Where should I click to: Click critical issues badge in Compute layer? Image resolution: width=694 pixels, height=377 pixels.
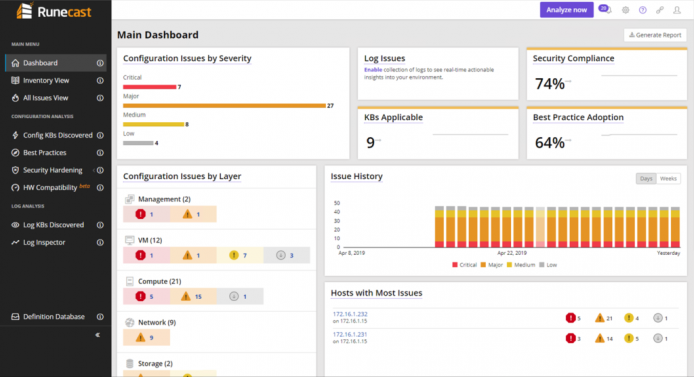pos(146,296)
